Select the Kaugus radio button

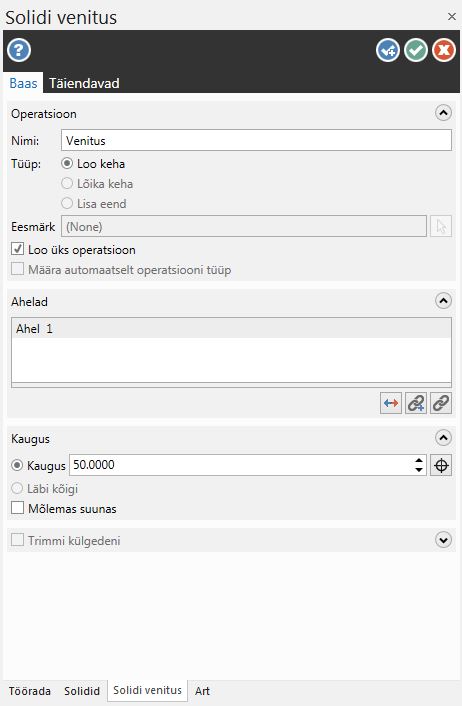click(x=17, y=465)
